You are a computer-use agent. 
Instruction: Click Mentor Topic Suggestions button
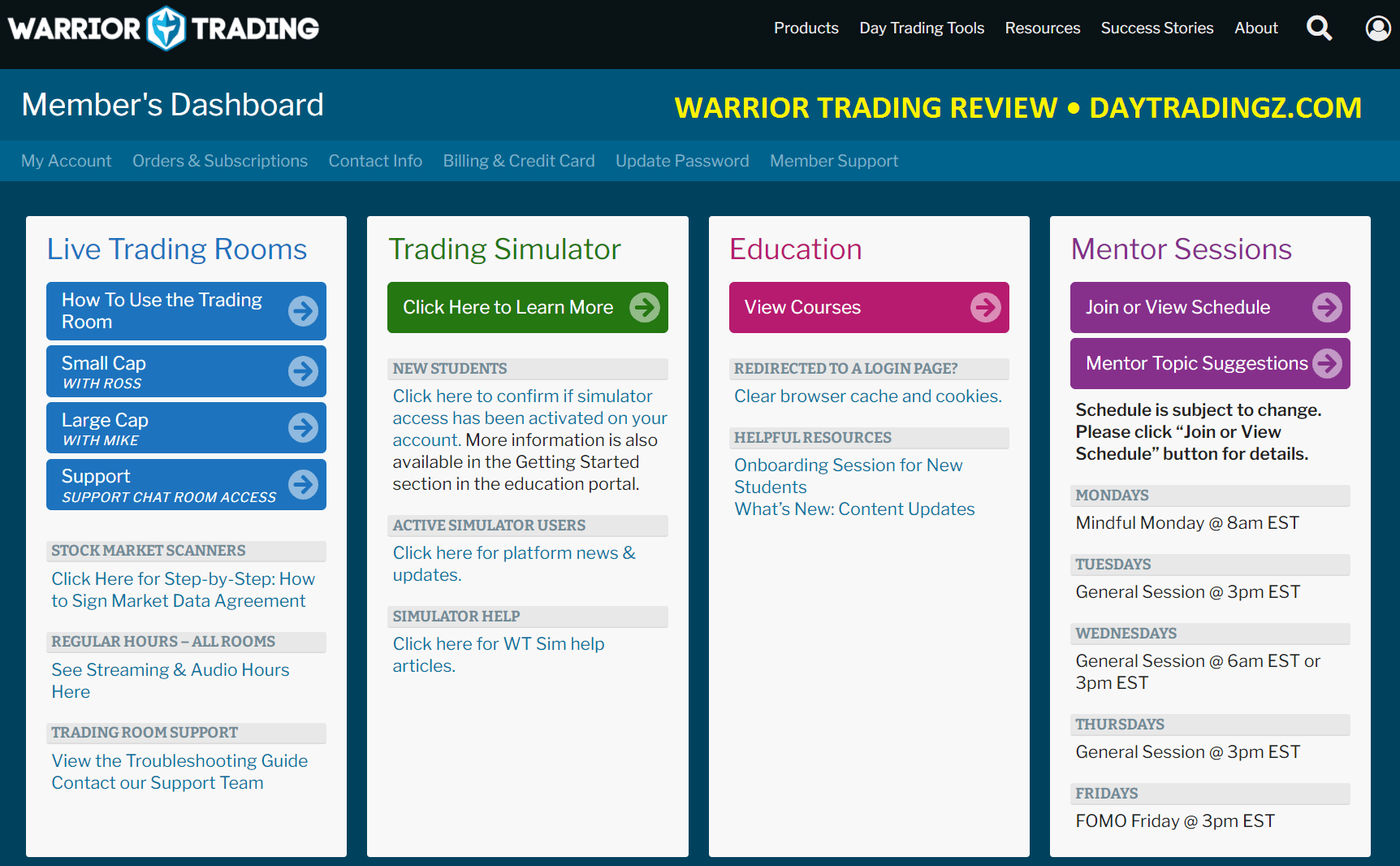(1210, 363)
